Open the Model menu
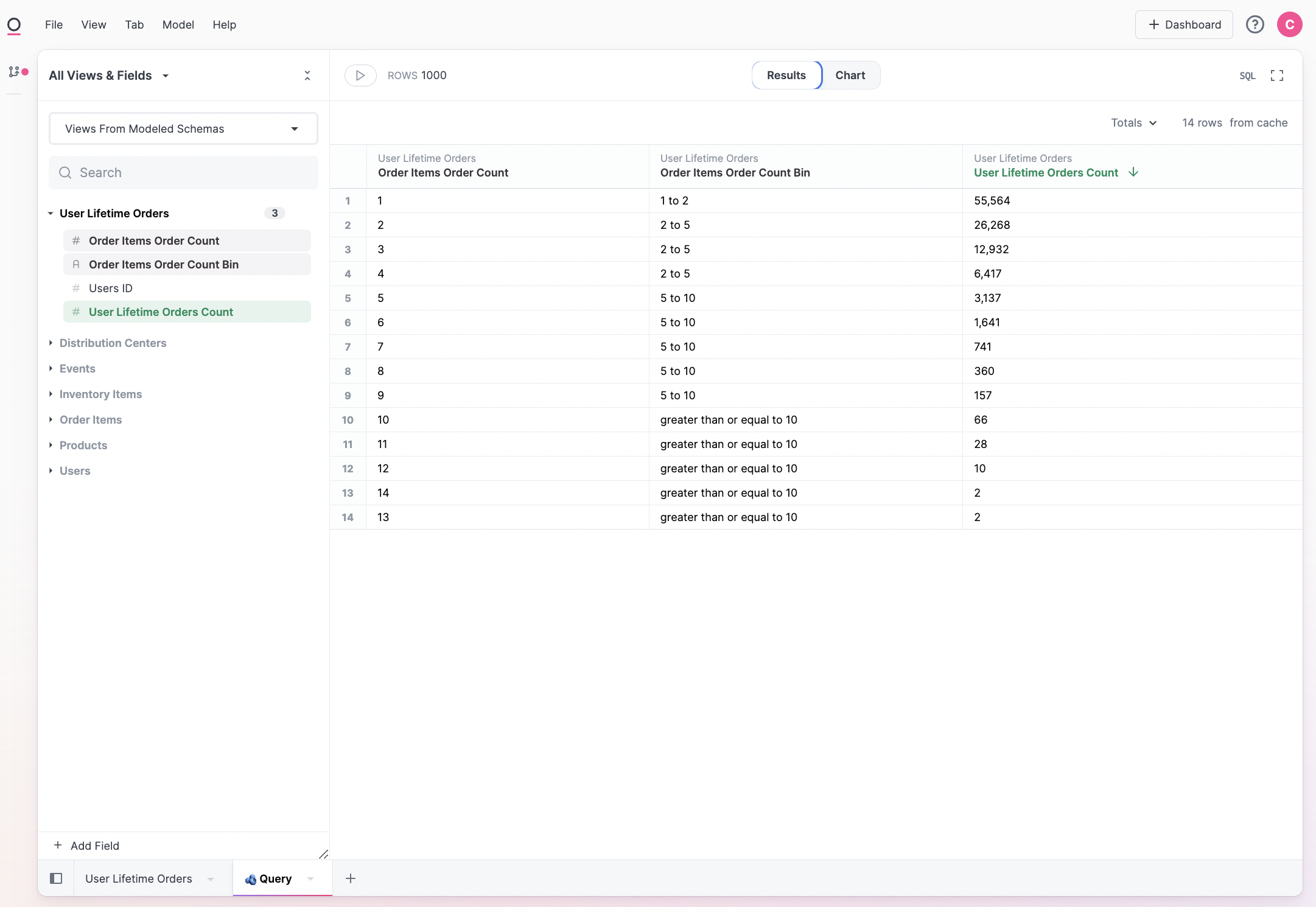This screenshot has height=907, width=1316. pyautogui.click(x=178, y=25)
